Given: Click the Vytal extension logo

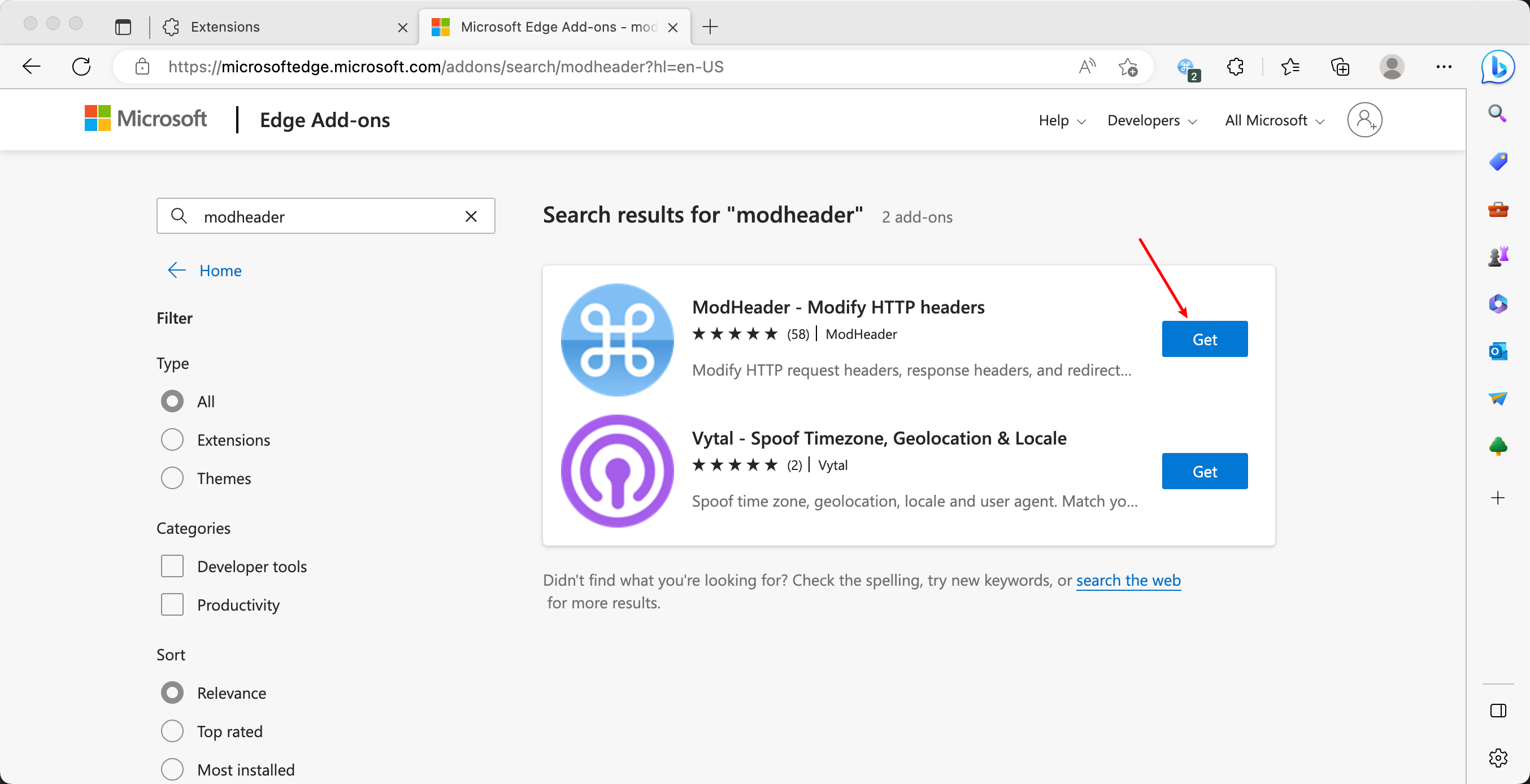Looking at the screenshot, I should coord(617,471).
